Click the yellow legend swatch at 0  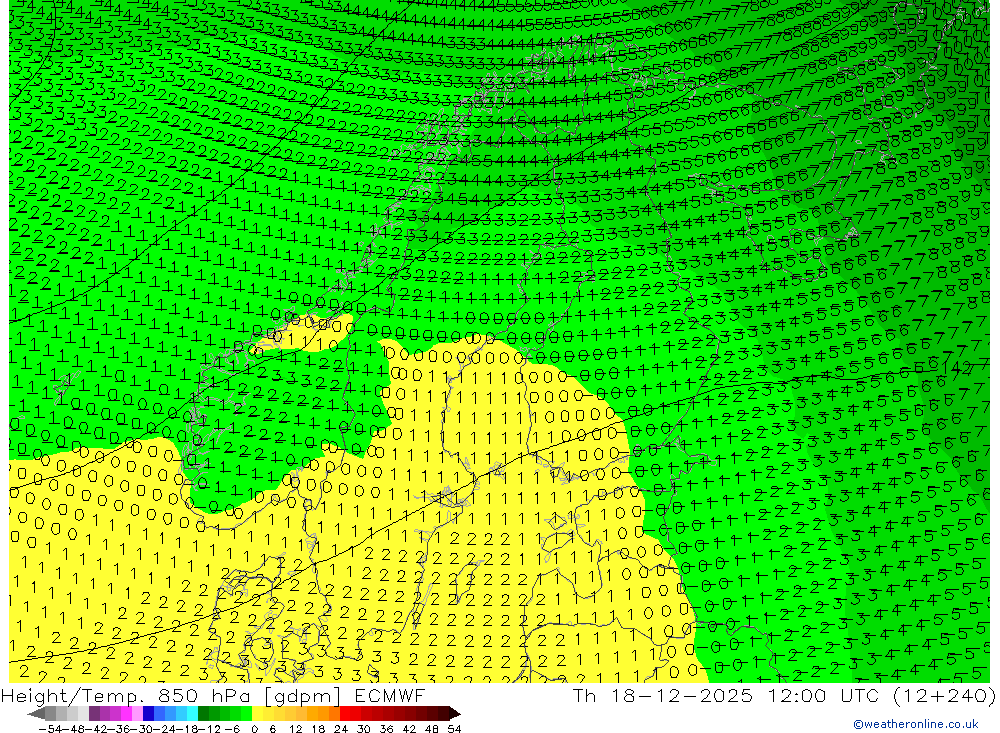tap(257, 713)
